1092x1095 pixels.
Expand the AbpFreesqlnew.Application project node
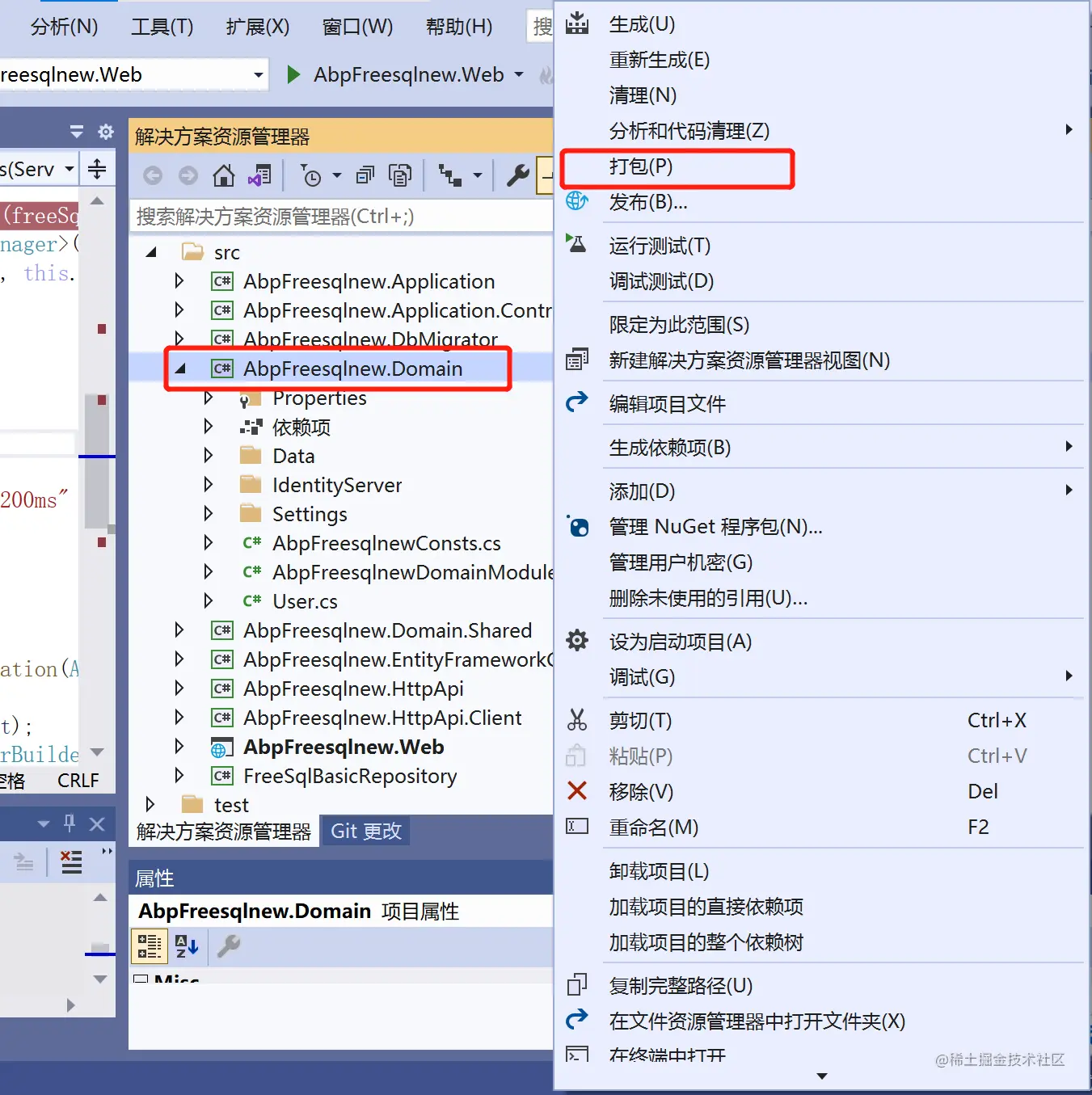(179, 281)
